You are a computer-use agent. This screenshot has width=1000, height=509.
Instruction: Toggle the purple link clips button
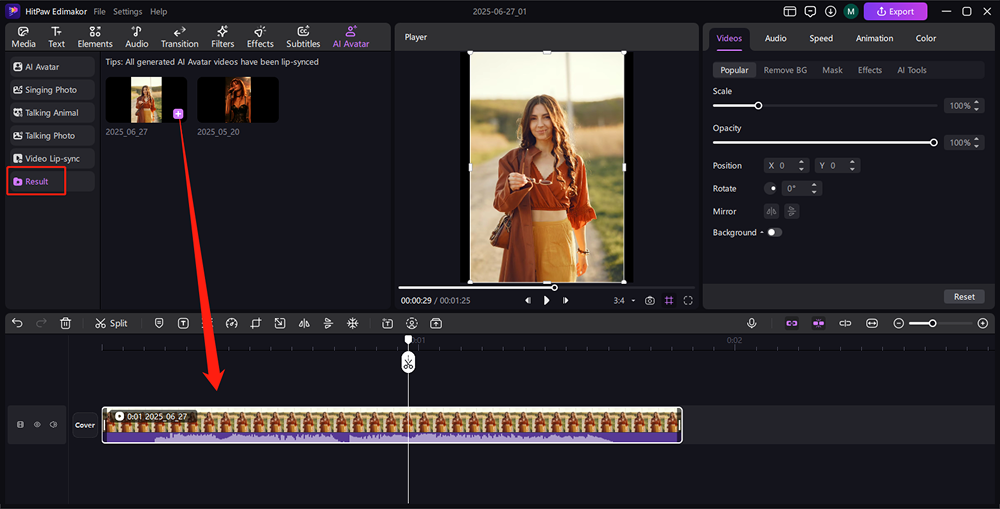pos(791,323)
